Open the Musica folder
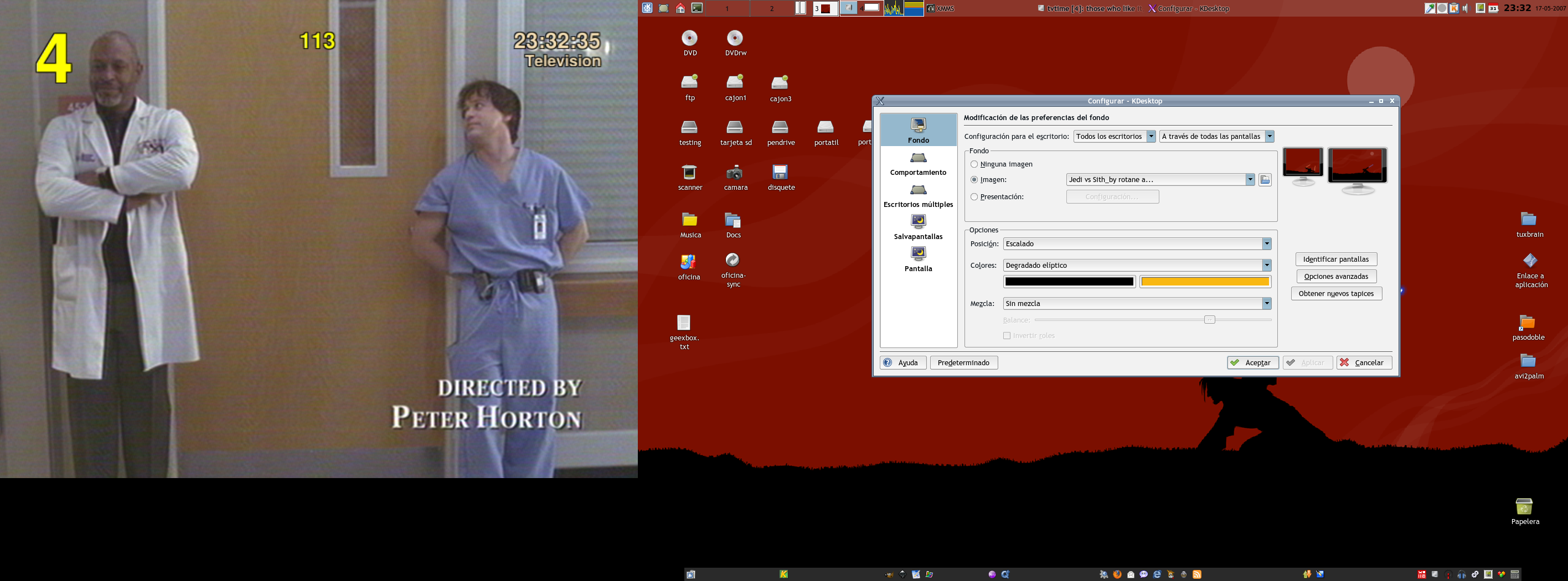Image resolution: width=1568 pixels, height=581 pixels. coord(690,225)
